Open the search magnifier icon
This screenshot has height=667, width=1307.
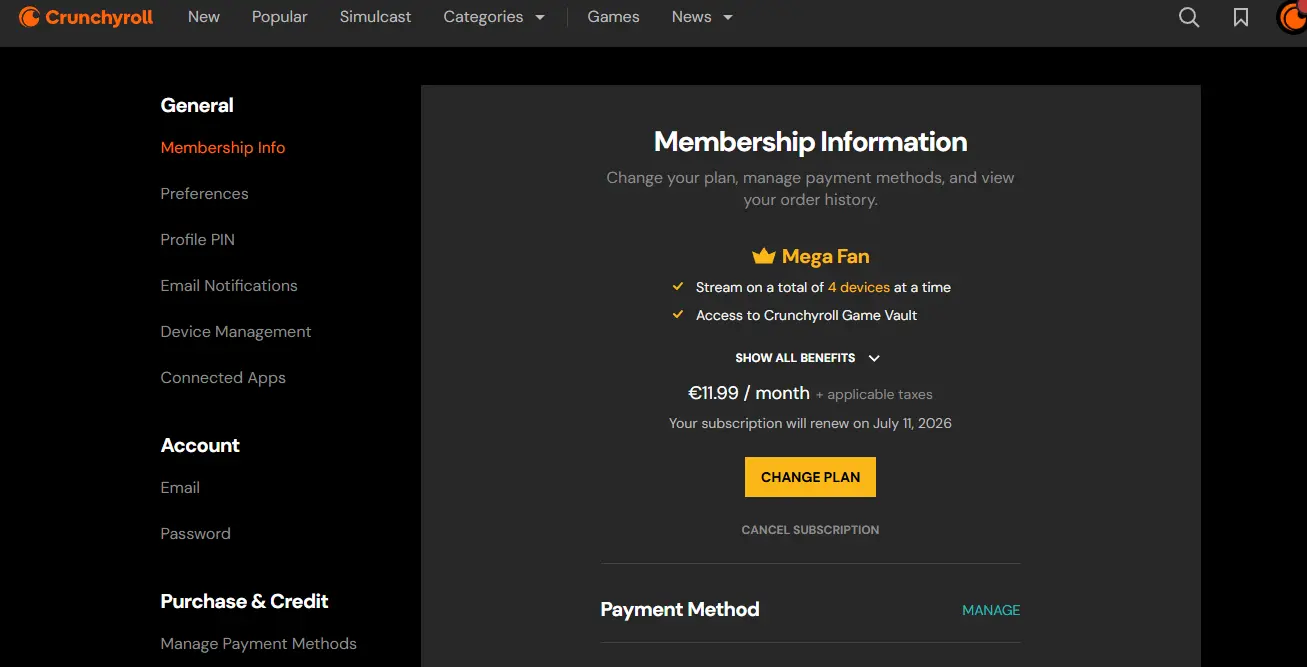click(1189, 17)
